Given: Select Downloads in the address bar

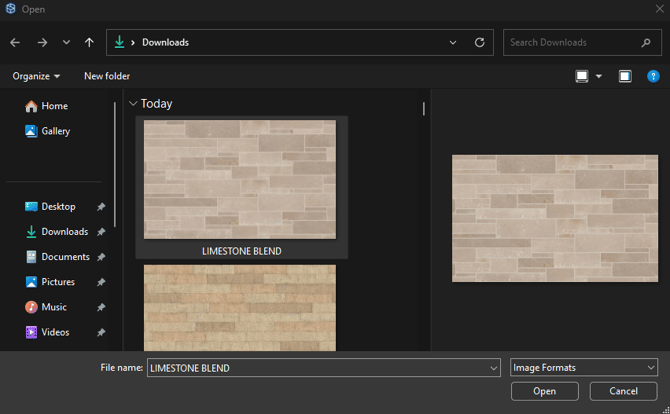Looking at the screenshot, I should (165, 42).
